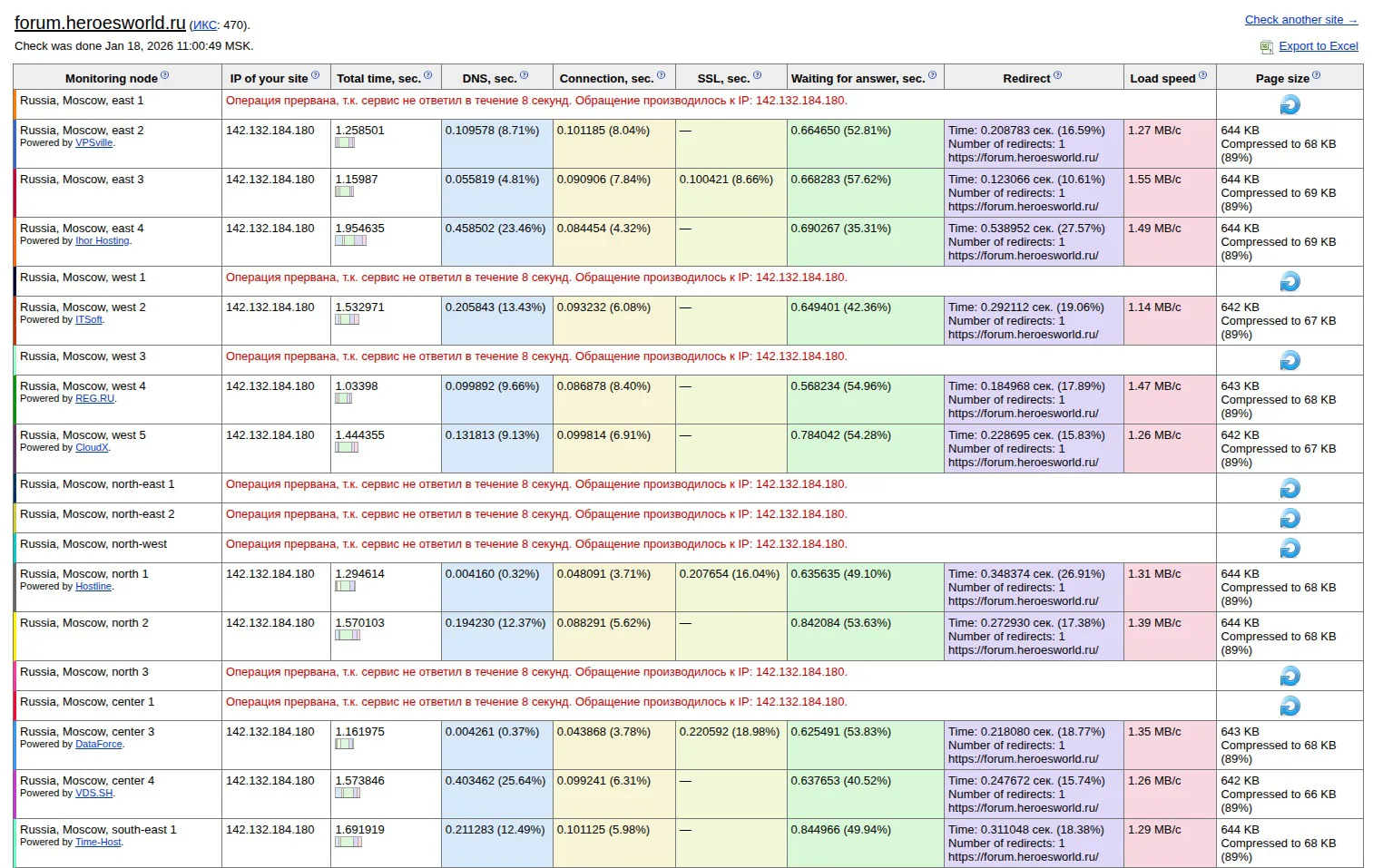The height and width of the screenshot is (868, 1373).
Task: Follow the Check another site link
Action: click(x=1301, y=20)
